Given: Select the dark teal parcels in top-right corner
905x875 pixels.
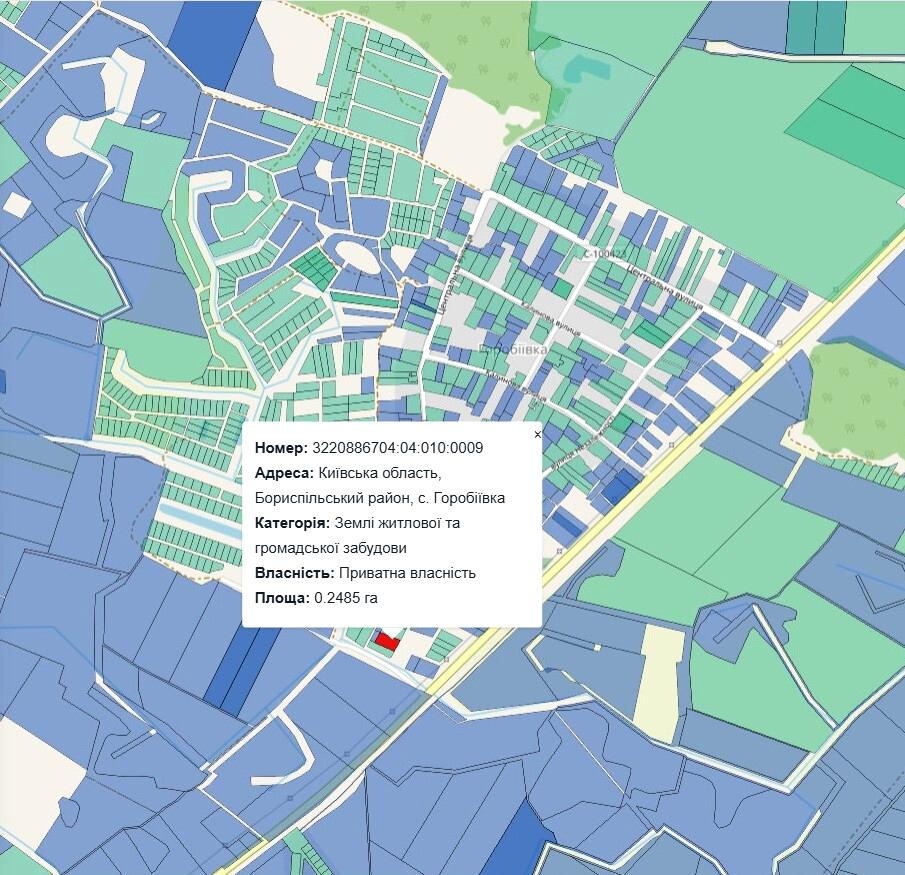Looking at the screenshot, I should coord(815,25).
